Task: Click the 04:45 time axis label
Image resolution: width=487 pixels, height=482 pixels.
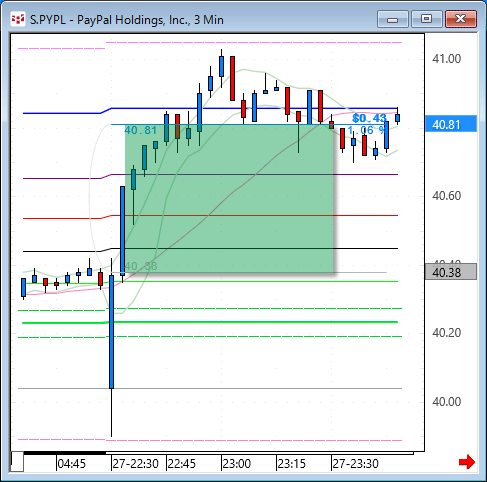Action: coord(72,464)
